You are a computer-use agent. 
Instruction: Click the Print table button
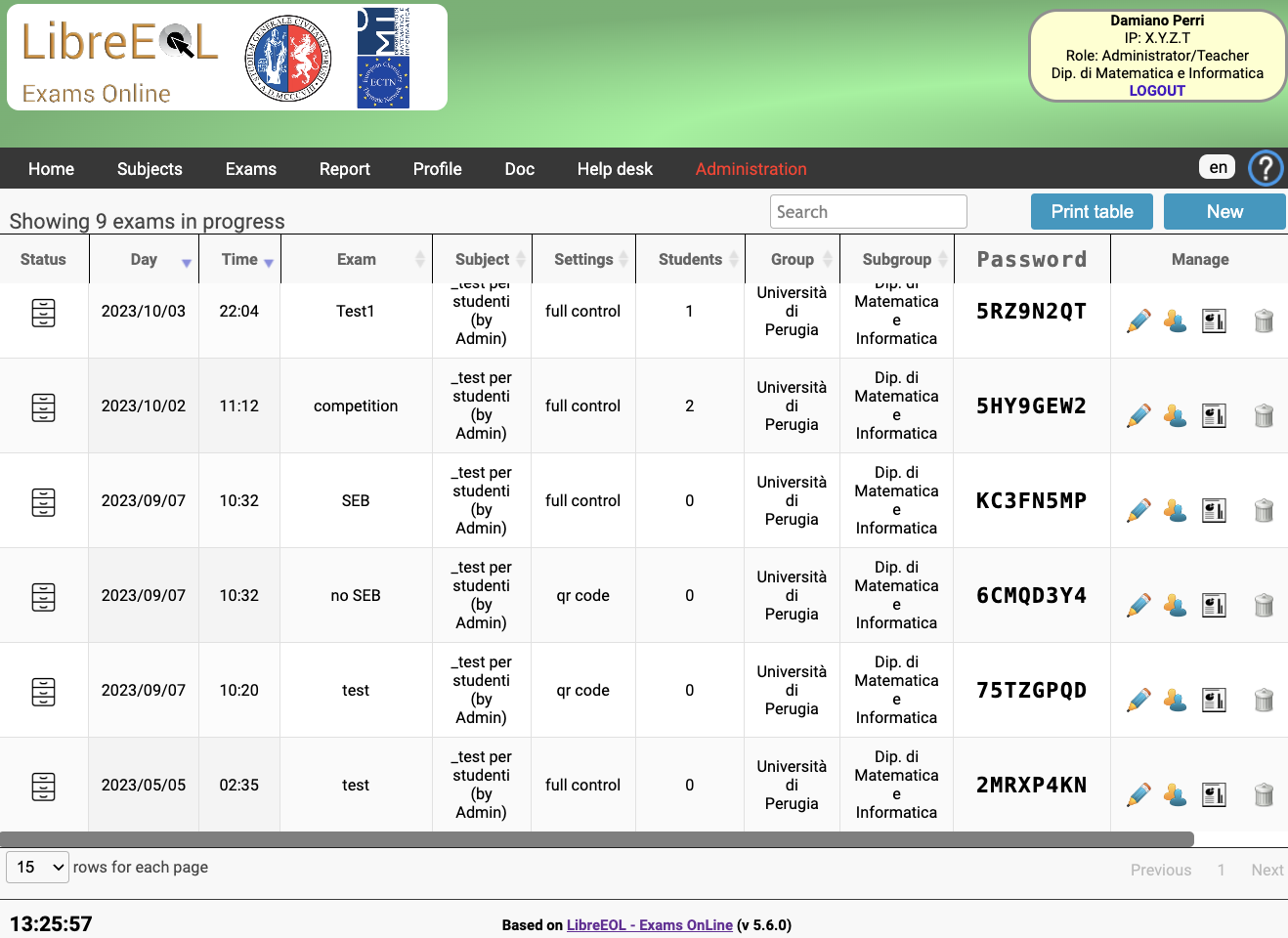pos(1092,212)
